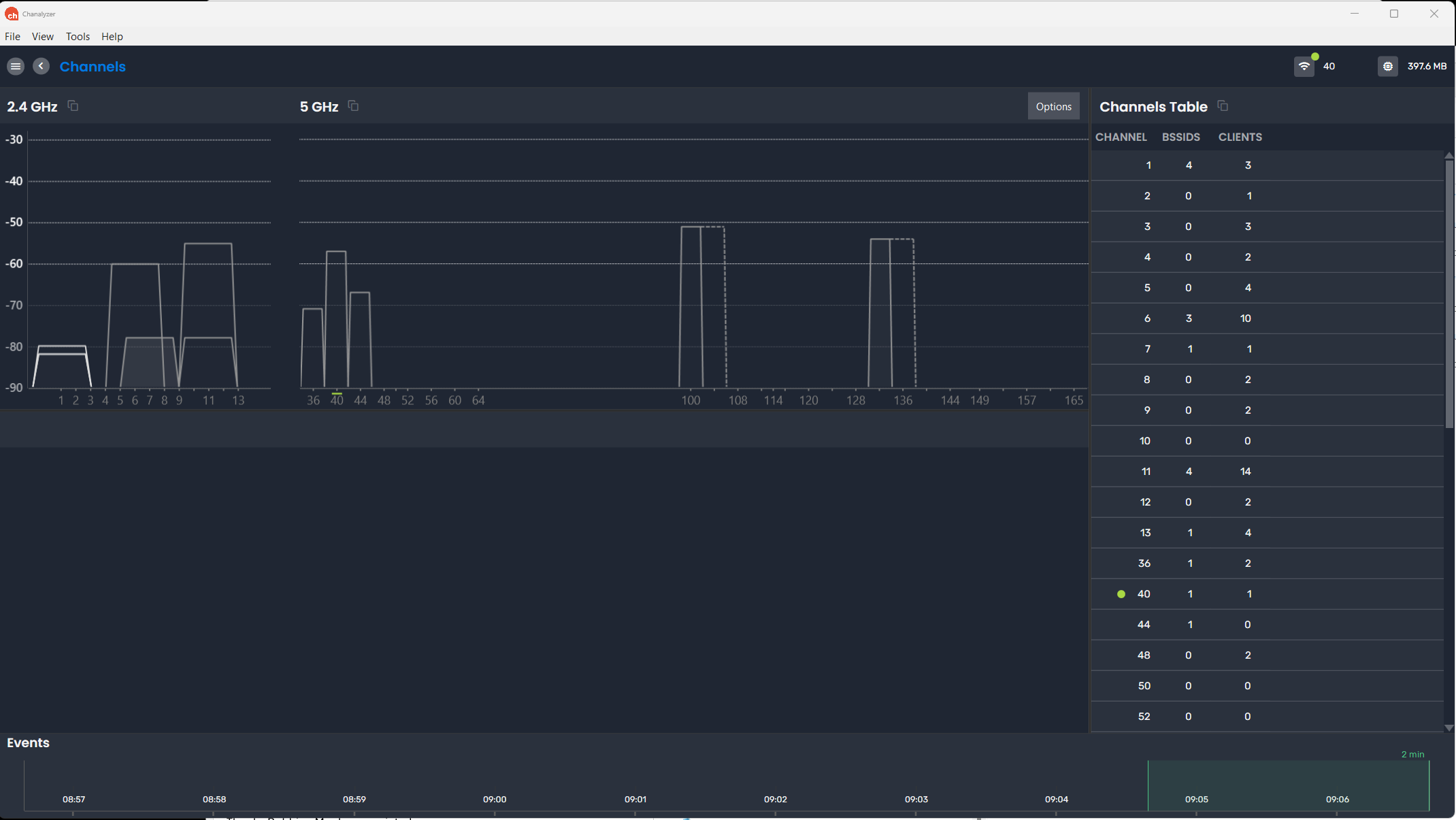Sort table by BSSIDS column

[1180, 137]
